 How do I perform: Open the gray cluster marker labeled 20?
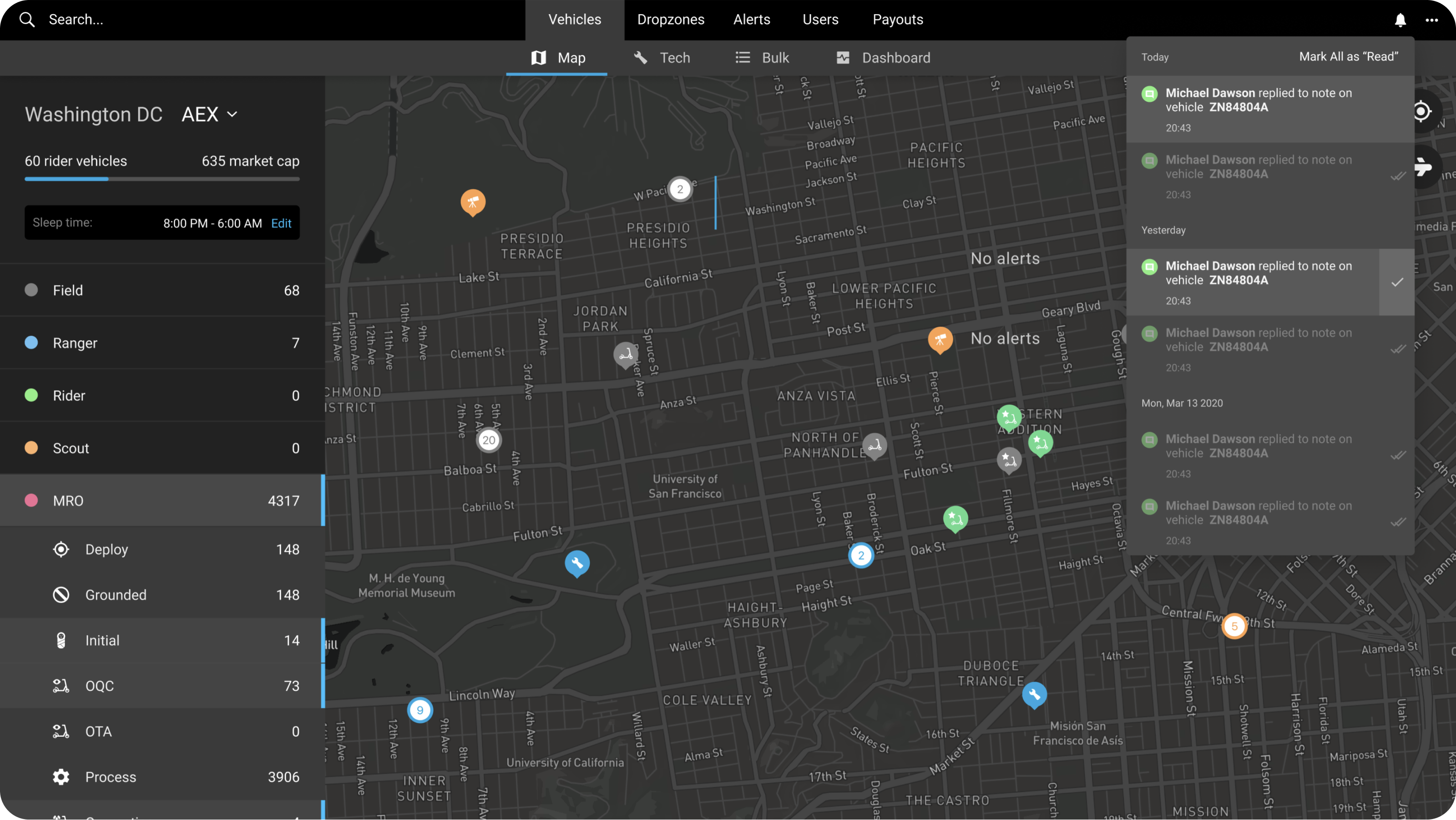click(489, 440)
